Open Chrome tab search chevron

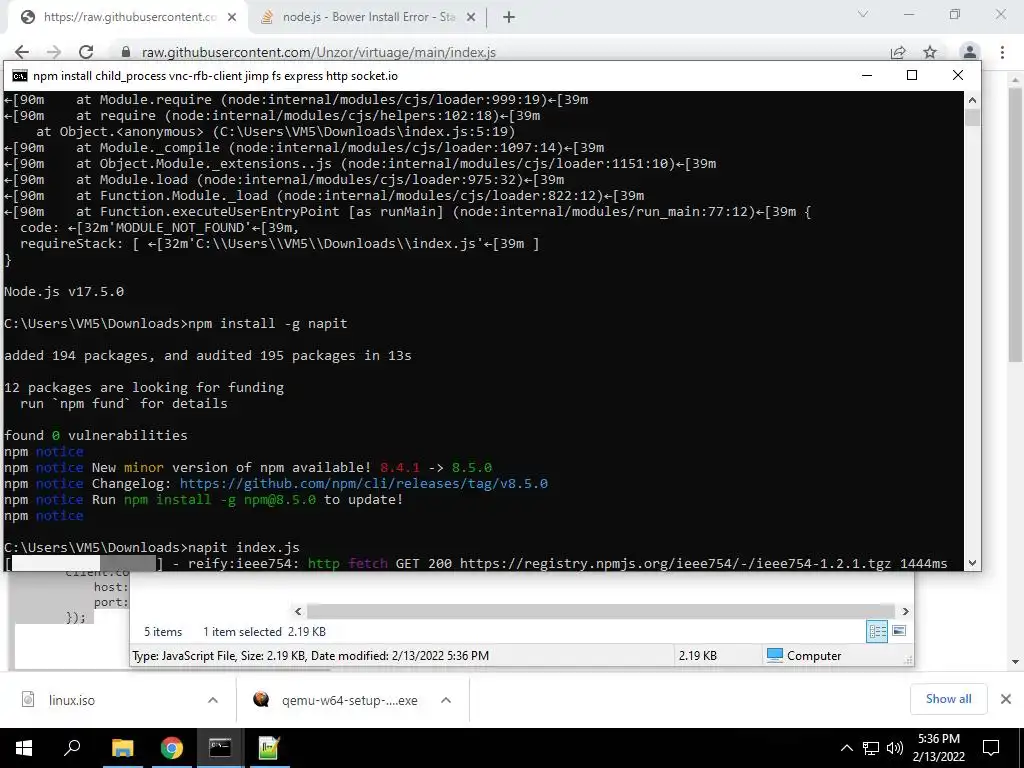(863, 14)
